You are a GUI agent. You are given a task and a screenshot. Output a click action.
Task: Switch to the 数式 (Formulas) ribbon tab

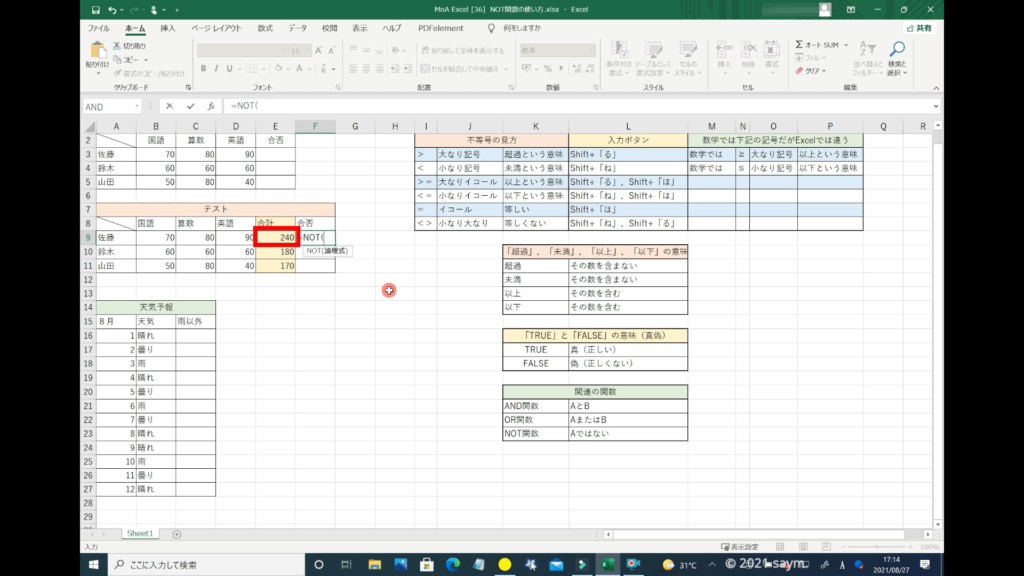(264, 28)
